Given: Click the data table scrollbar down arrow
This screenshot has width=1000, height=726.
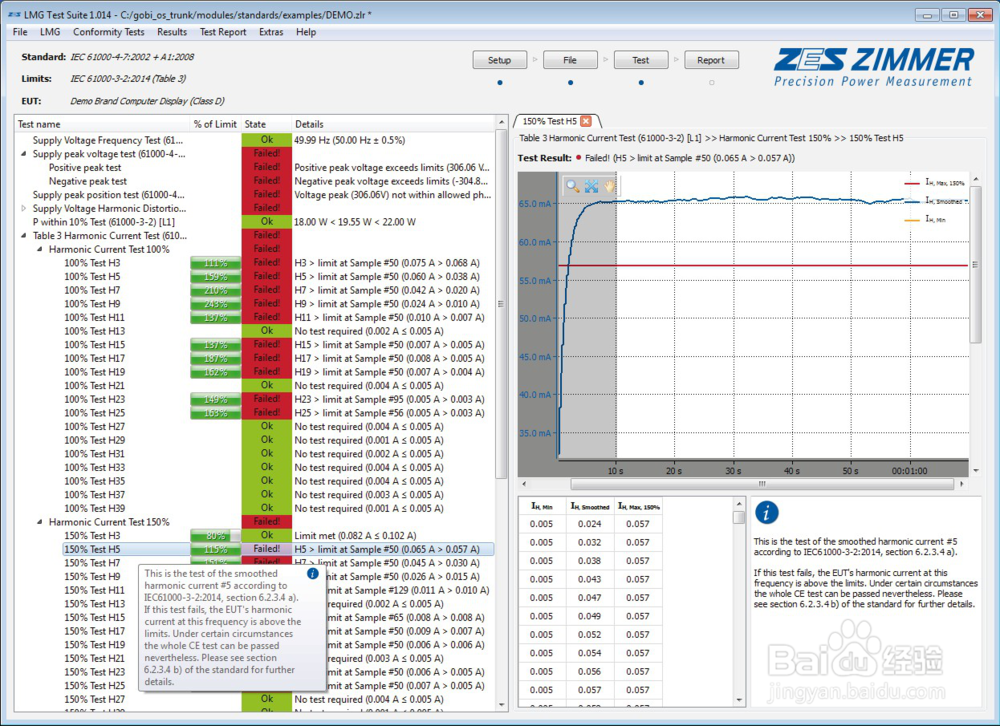Looking at the screenshot, I should coord(739,700).
